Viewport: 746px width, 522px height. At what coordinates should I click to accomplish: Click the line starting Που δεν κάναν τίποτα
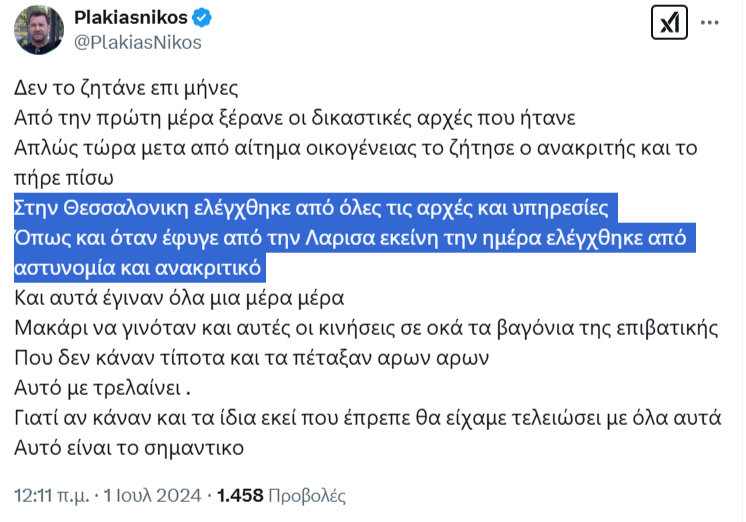pyautogui.click(x=251, y=358)
